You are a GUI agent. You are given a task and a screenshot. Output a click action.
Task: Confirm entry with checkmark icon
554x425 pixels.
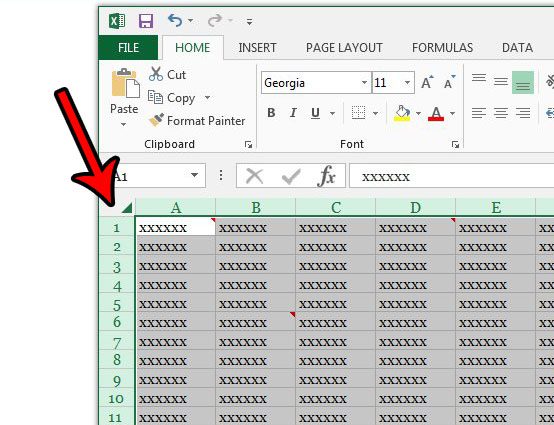[x=291, y=176]
